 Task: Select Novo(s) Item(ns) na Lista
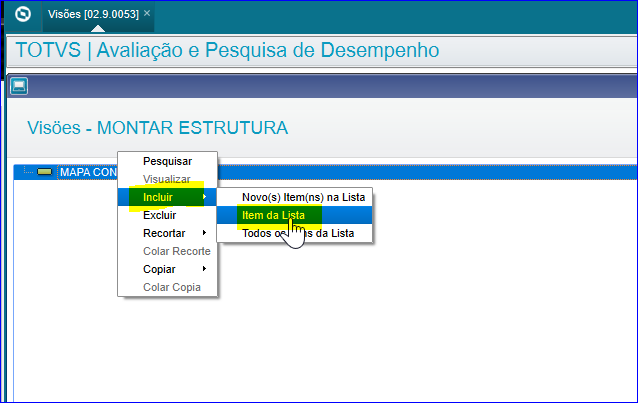pos(295,197)
